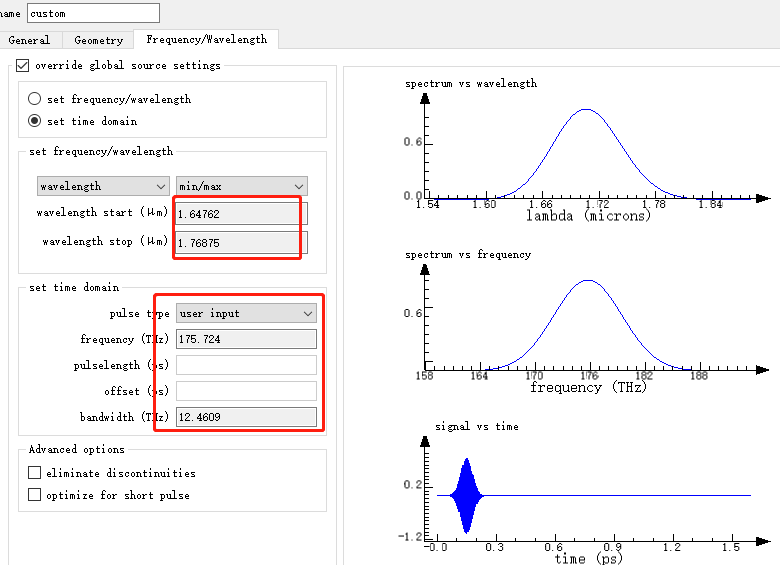This screenshot has height=565, width=780.
Task: Click the empty pulselength field
Action: click(x=246, y=365)
